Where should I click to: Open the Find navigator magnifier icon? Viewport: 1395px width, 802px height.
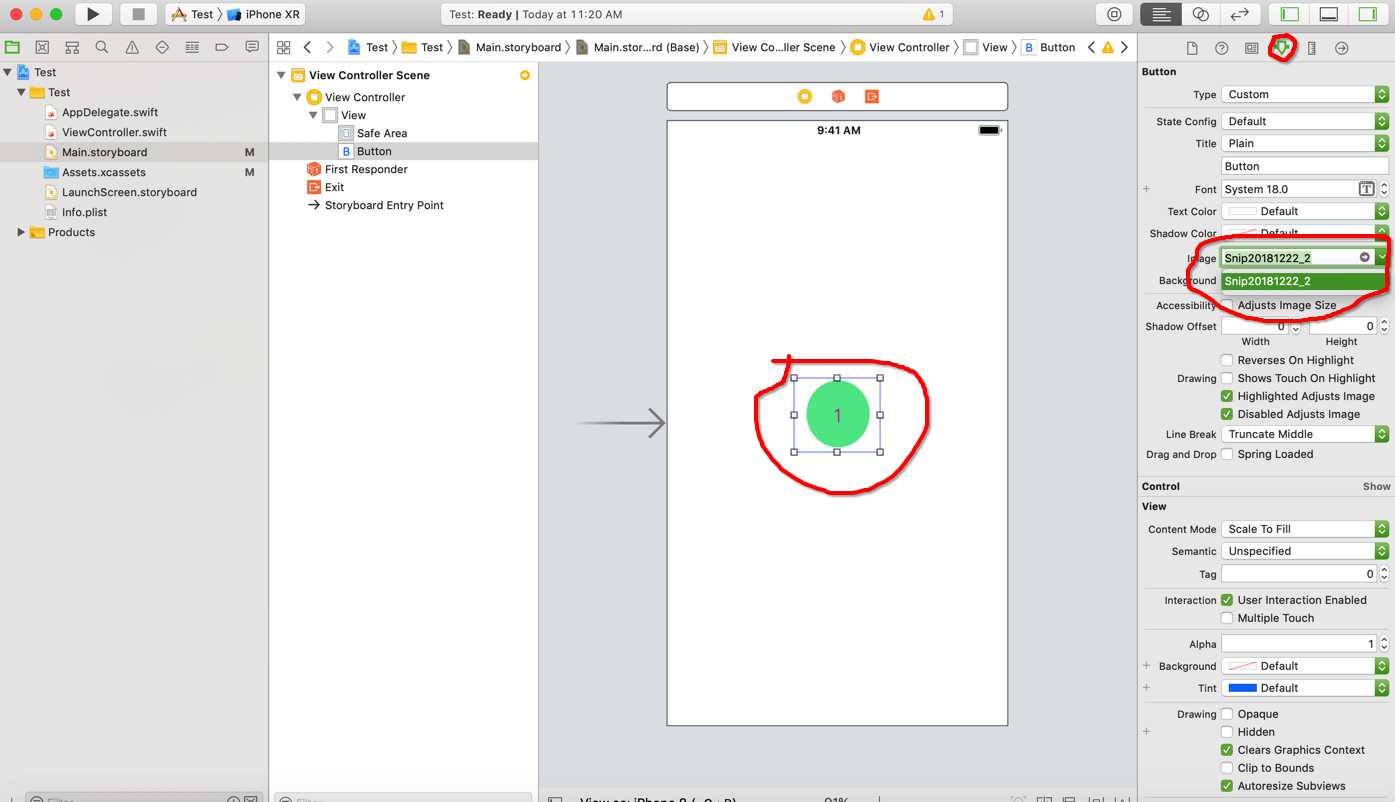(102, 47)
